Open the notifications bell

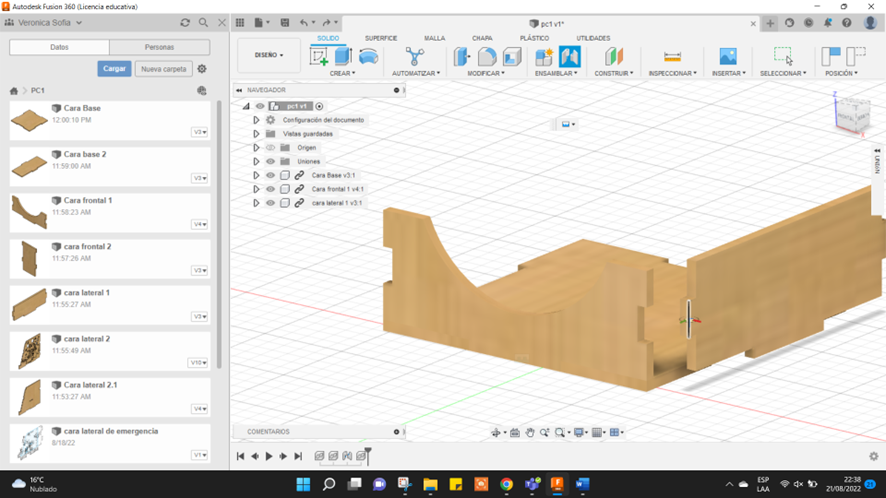pyautogui.click(x=828, y=23)
